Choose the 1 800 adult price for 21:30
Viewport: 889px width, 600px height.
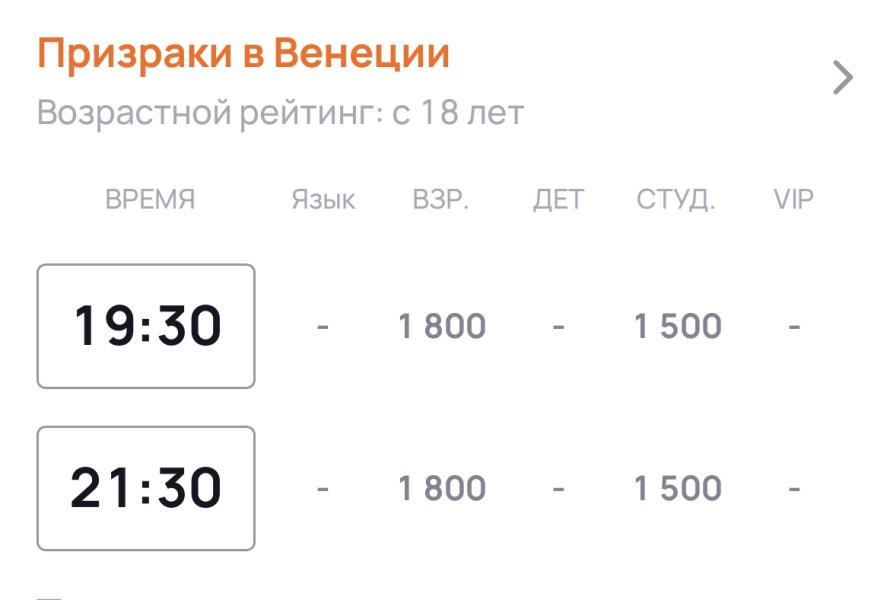point(442,488)
